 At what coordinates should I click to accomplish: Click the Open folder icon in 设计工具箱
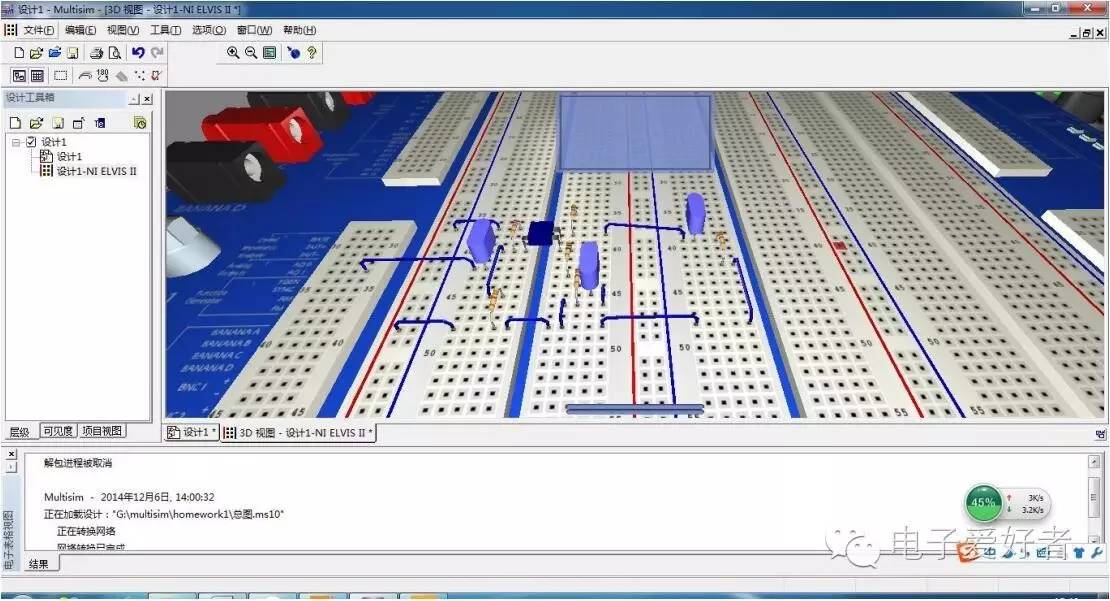click(x=36, y=122)
